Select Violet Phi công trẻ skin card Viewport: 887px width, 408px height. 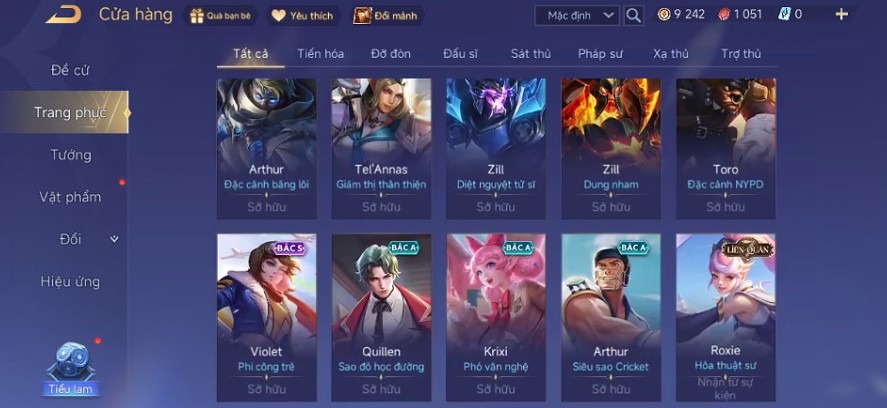pos(266,317)
